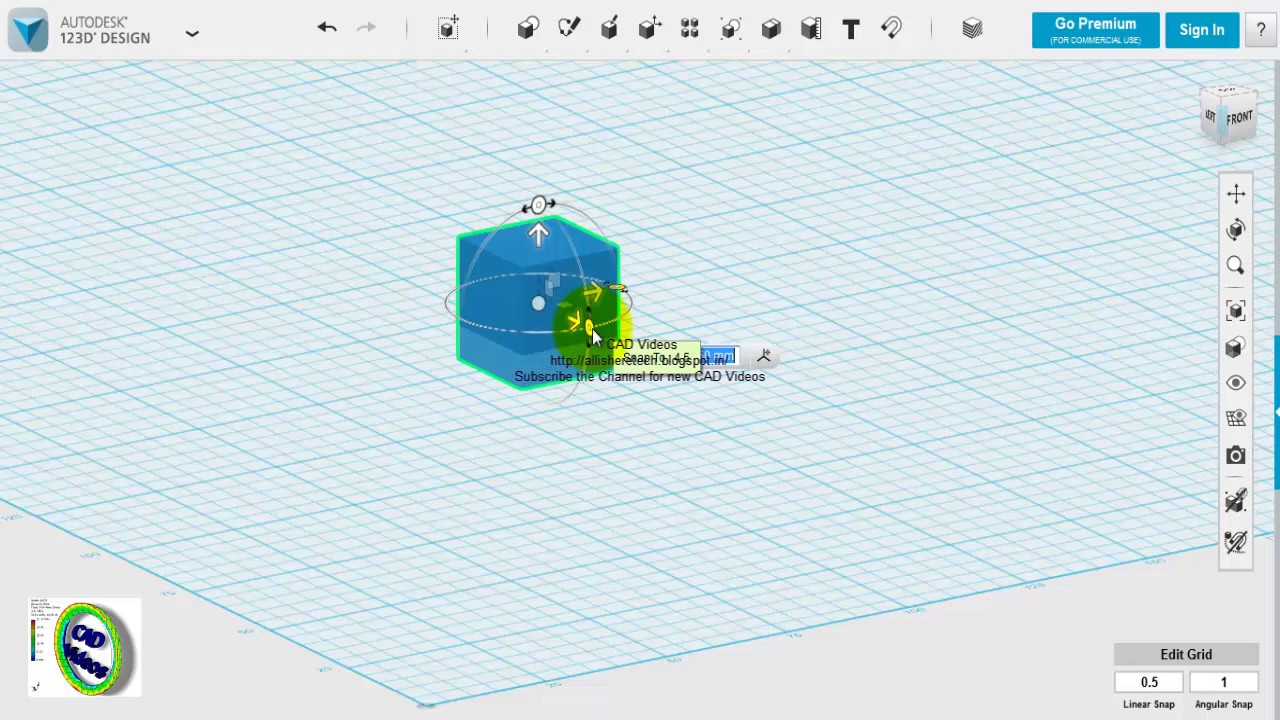Click the Autodesk 123D Design logo

pyautogui.click(x=29, y=29)
